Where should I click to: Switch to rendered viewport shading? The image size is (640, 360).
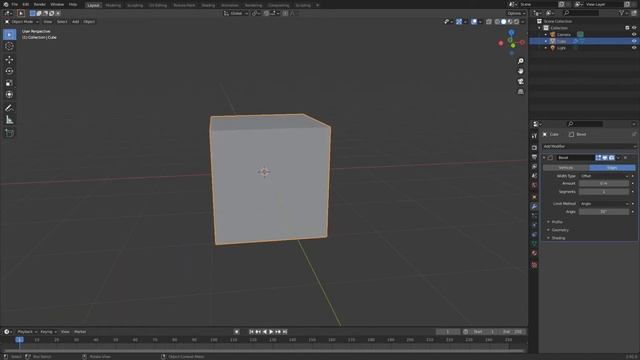(x=516, y=22)
